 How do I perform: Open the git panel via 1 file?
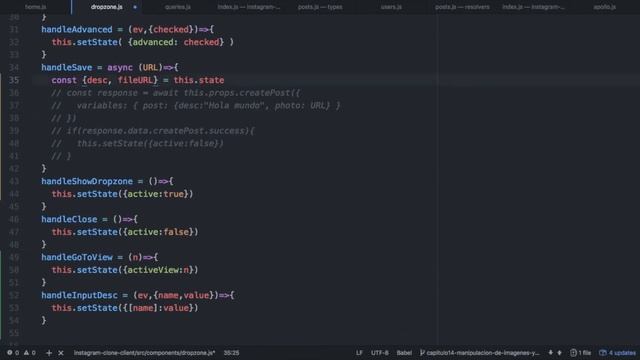(x=580, y=353)
